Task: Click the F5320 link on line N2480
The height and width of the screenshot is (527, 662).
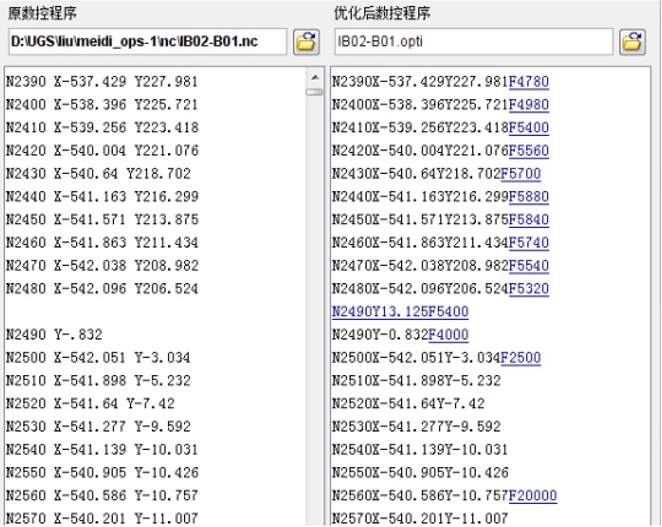Action: point(528,289)
